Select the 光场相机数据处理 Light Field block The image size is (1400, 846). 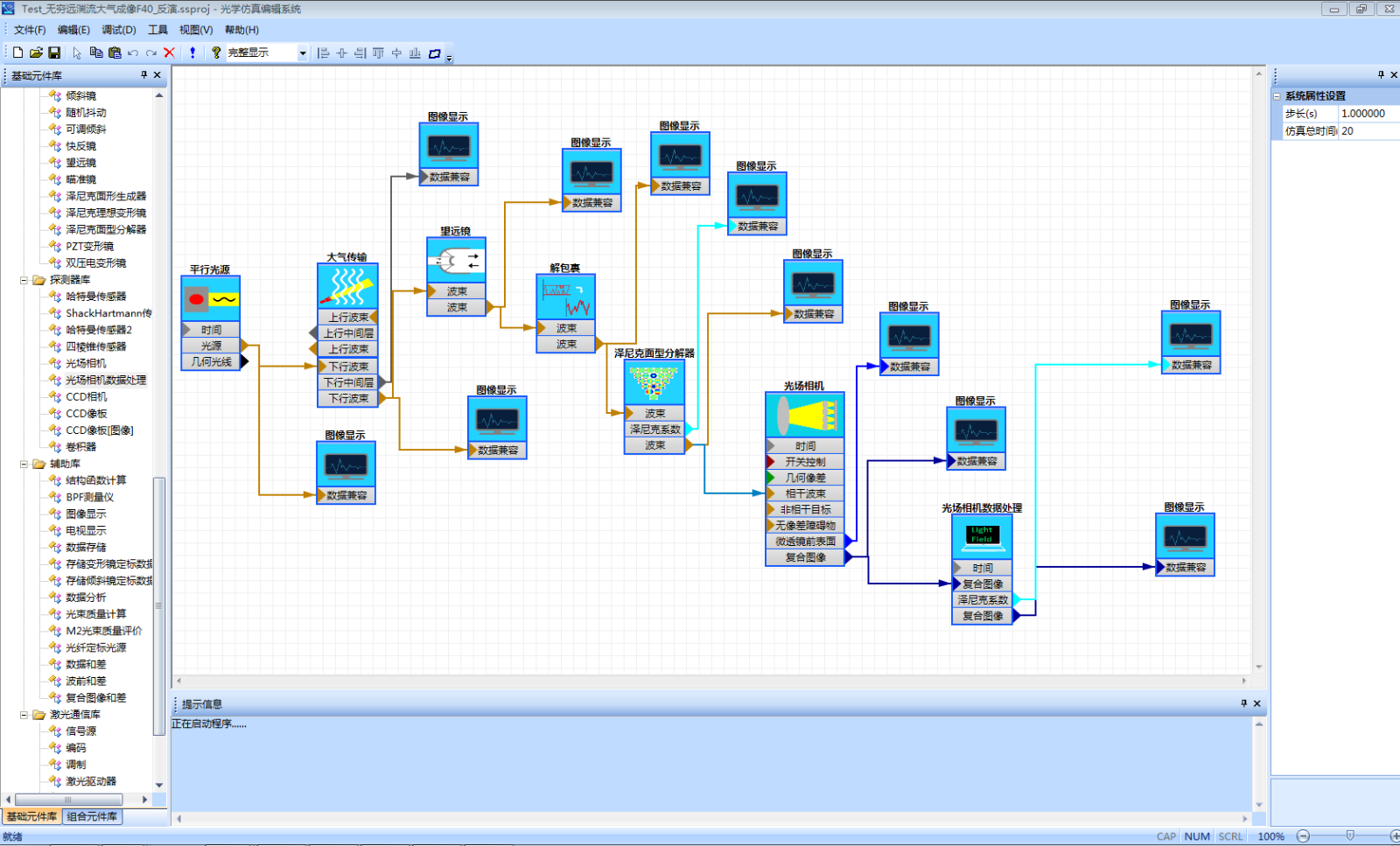(982, 537)
